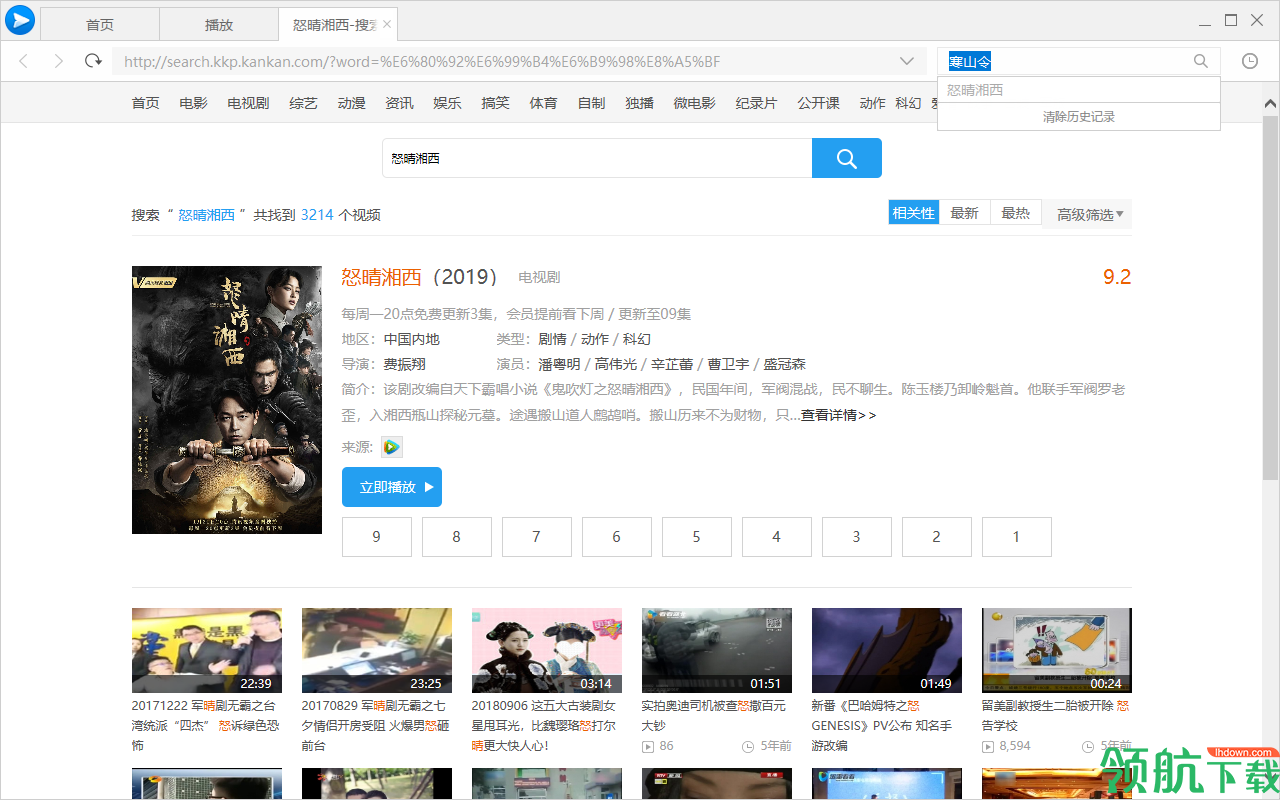Open 电视剧 in navigation menu
The image size is (1280, 800).
tap(248, 103)
